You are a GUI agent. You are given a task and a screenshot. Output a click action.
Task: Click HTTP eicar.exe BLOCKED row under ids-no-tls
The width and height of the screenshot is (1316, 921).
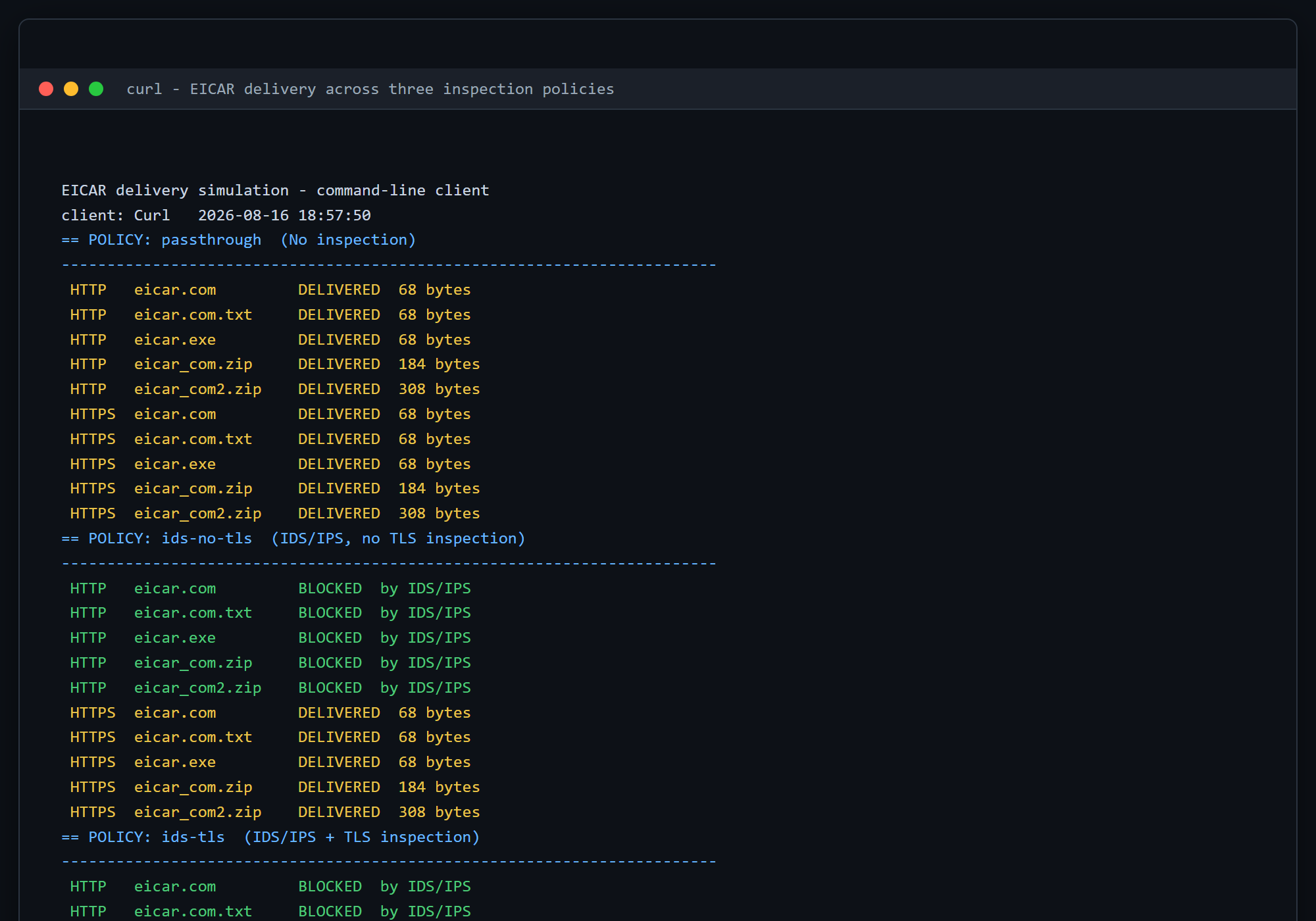click(x=270, y=637)
